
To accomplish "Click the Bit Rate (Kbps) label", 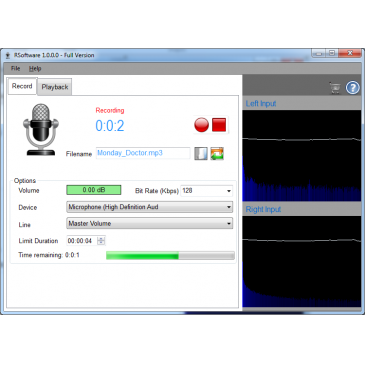I will click(x=157, y=191).
